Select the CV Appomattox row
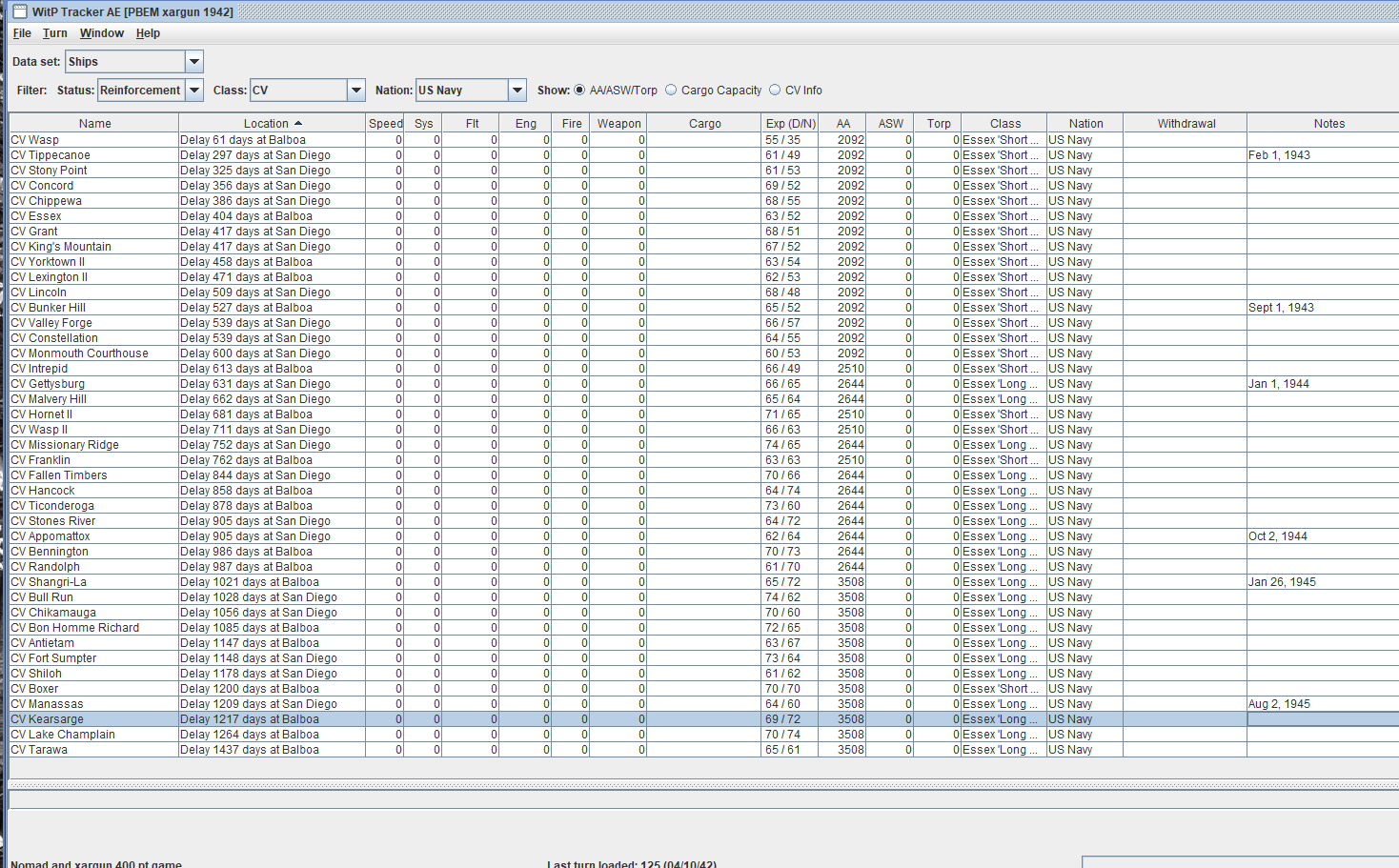 (704, 536)
